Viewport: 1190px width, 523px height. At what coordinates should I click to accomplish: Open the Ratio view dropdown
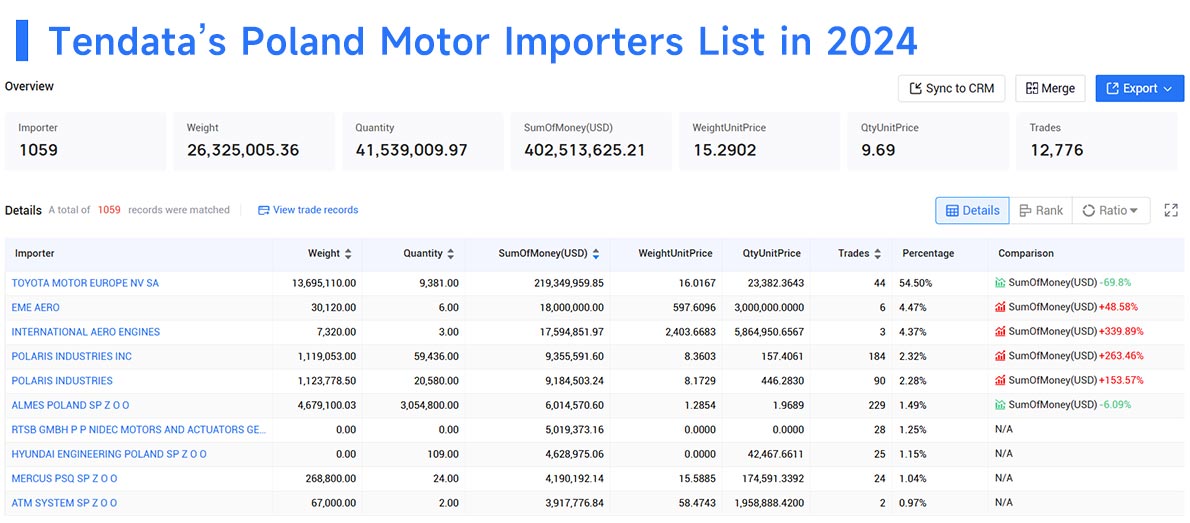pyautogui.click(x=1110, y=210)
